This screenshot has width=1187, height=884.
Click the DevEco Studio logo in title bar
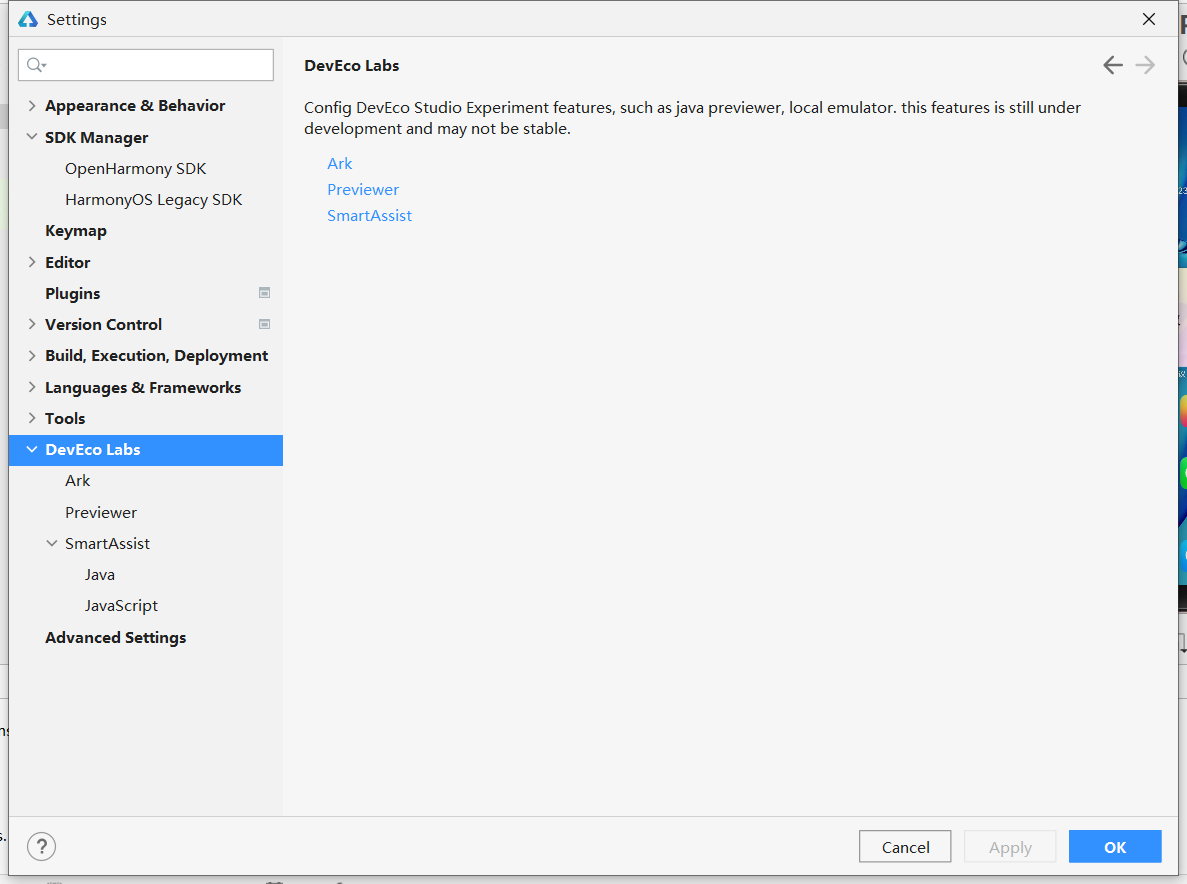point(28,19)
